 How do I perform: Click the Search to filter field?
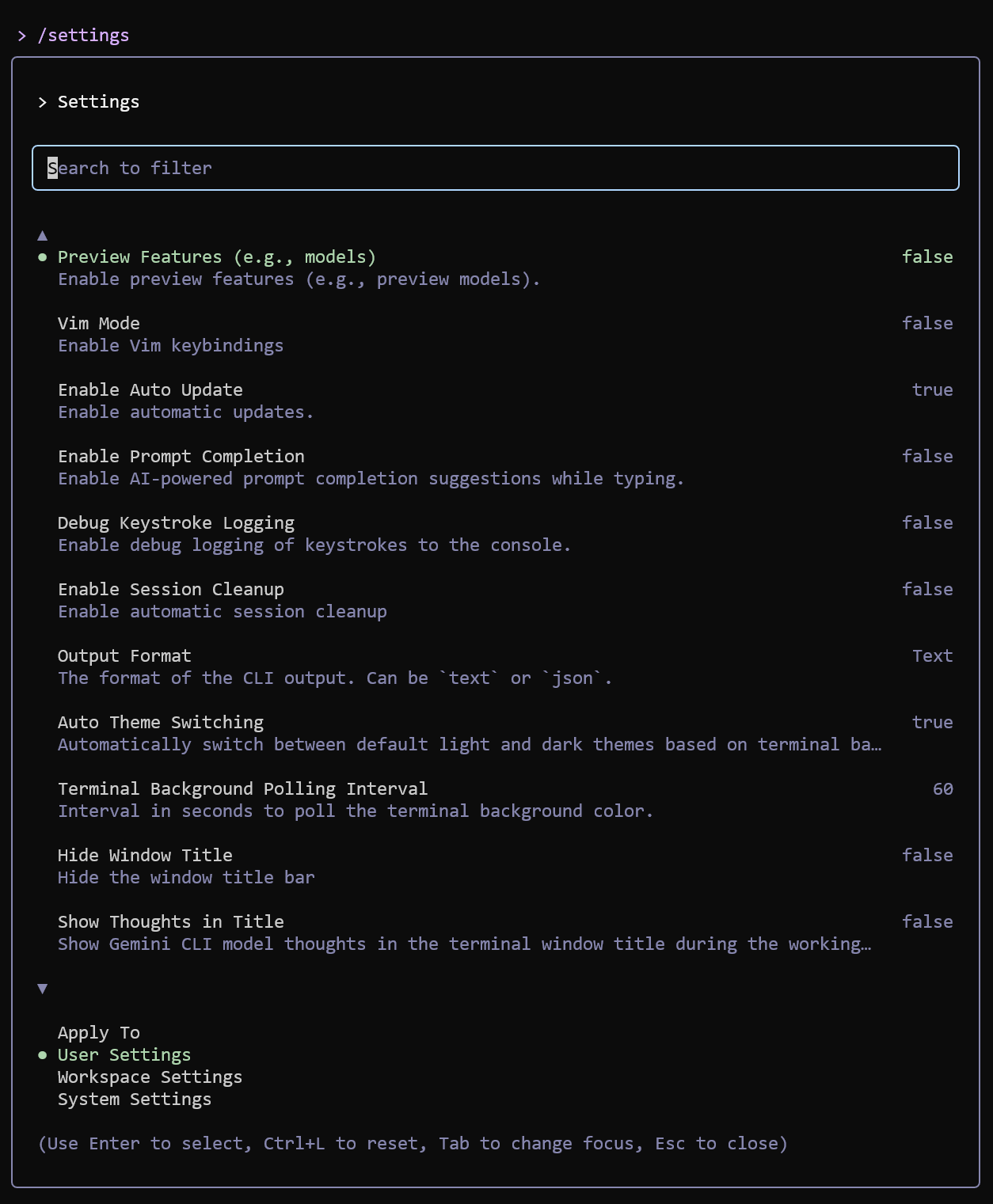[x=495, y=168]
